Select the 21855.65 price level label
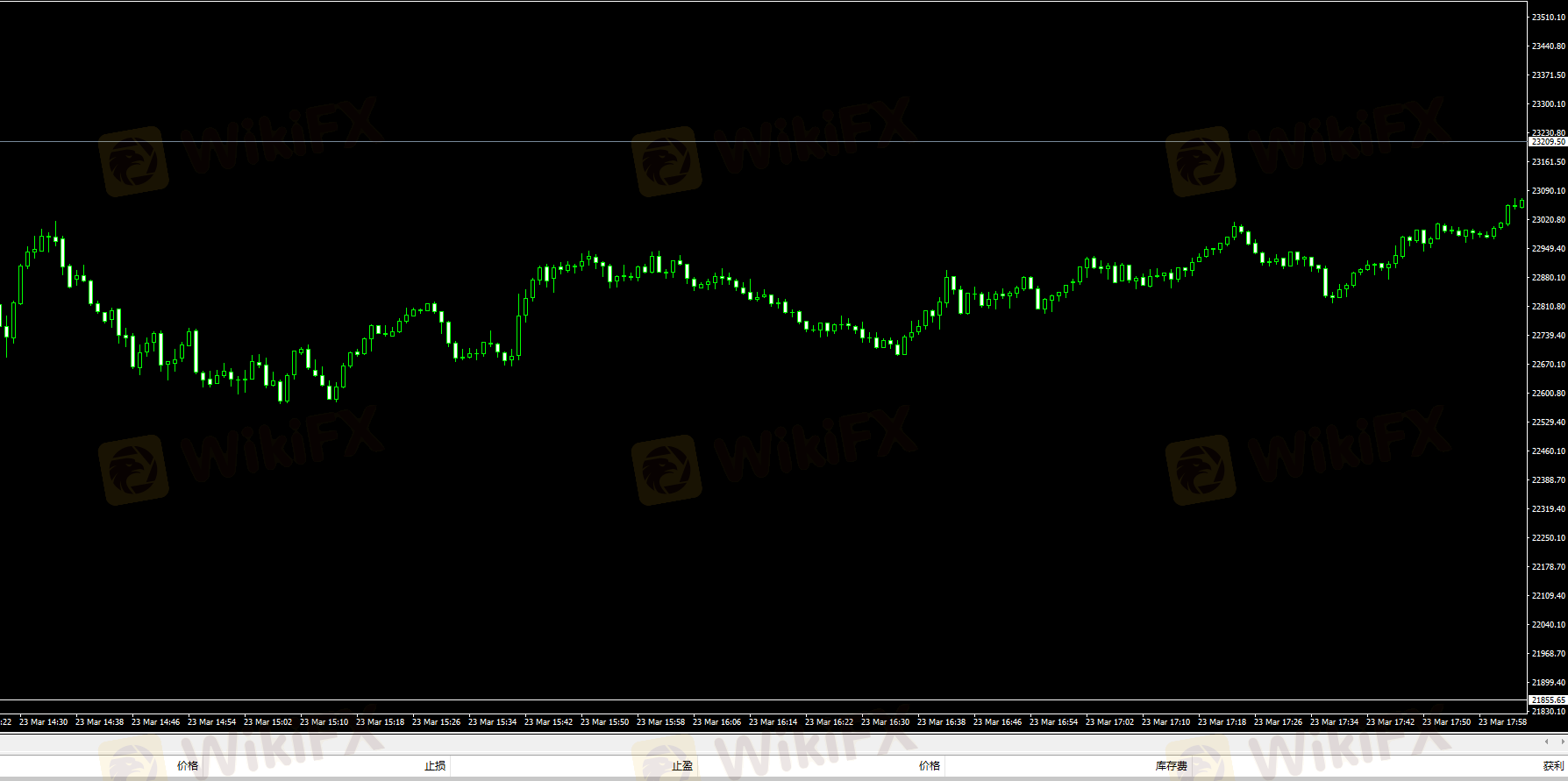1568x781 pixels. tap(1548, 700)
